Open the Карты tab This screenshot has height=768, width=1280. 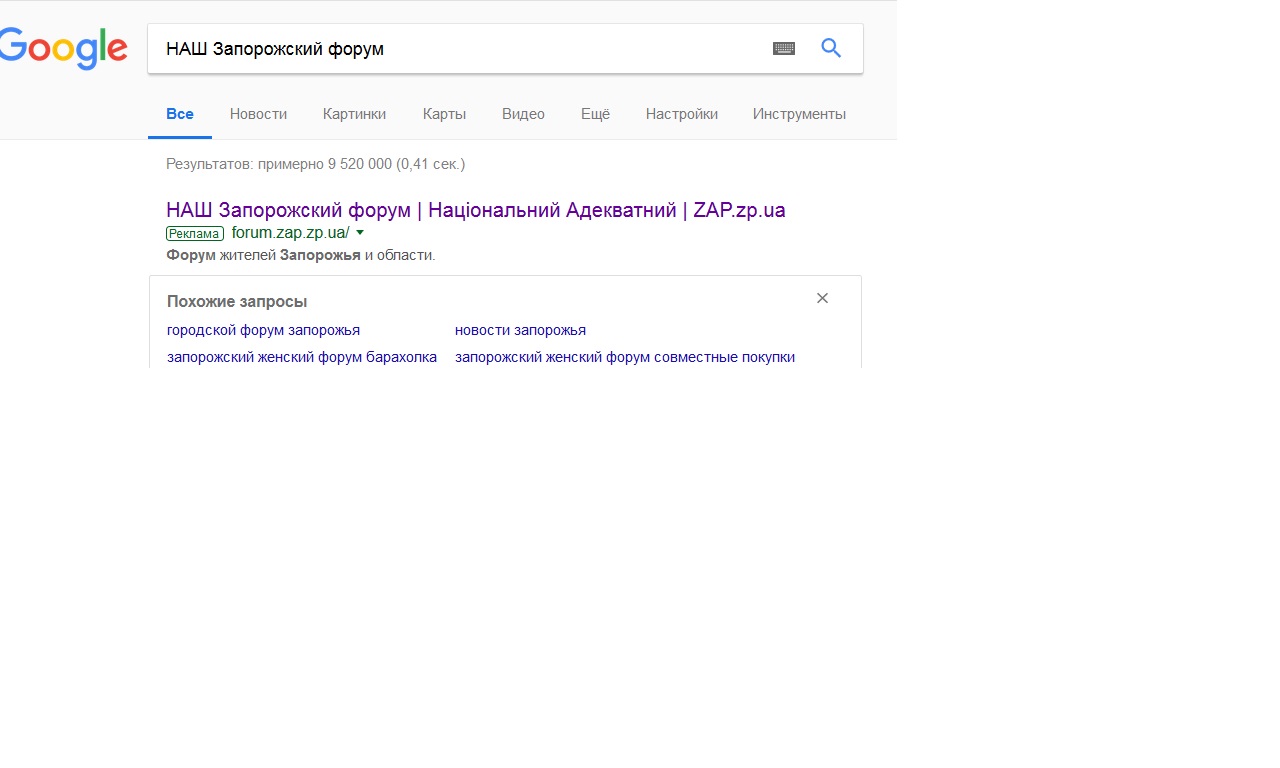click(444, 114)
